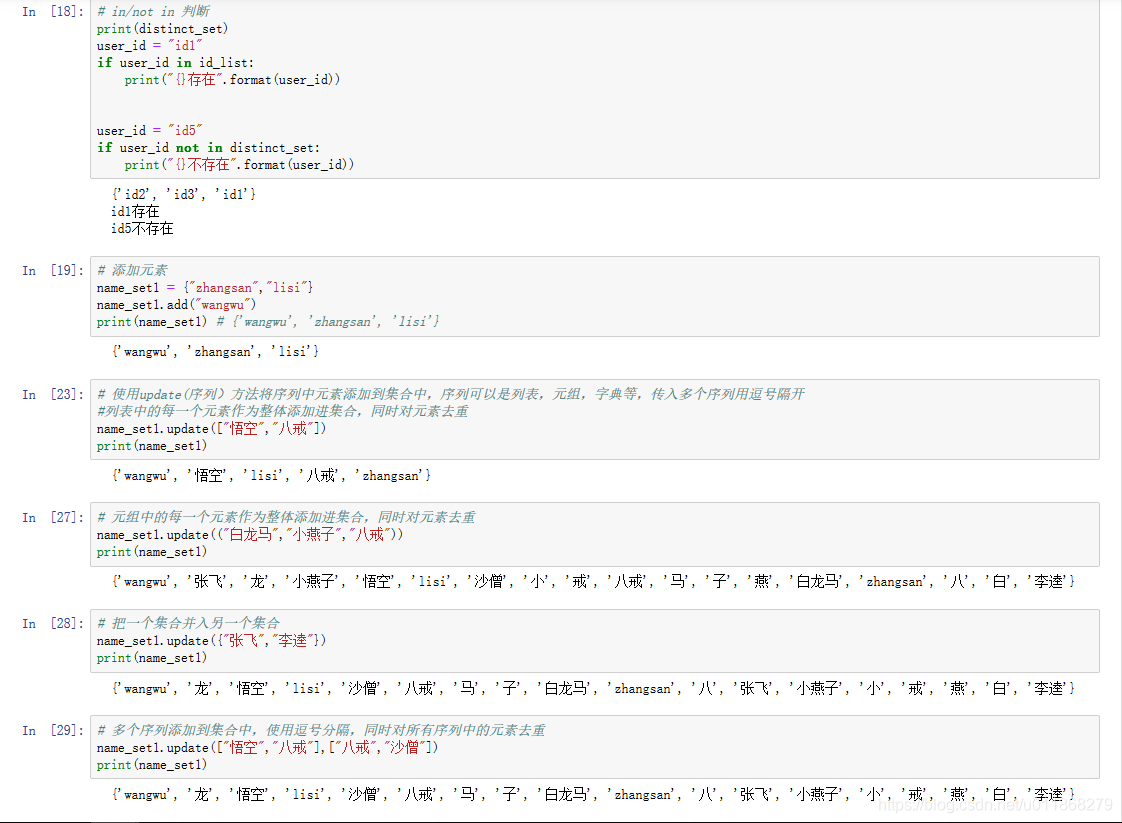The width and height of the screenshot is (1122, 823).
Task: Click the output text 'id1存在'
Action: (x=135, y=212)
